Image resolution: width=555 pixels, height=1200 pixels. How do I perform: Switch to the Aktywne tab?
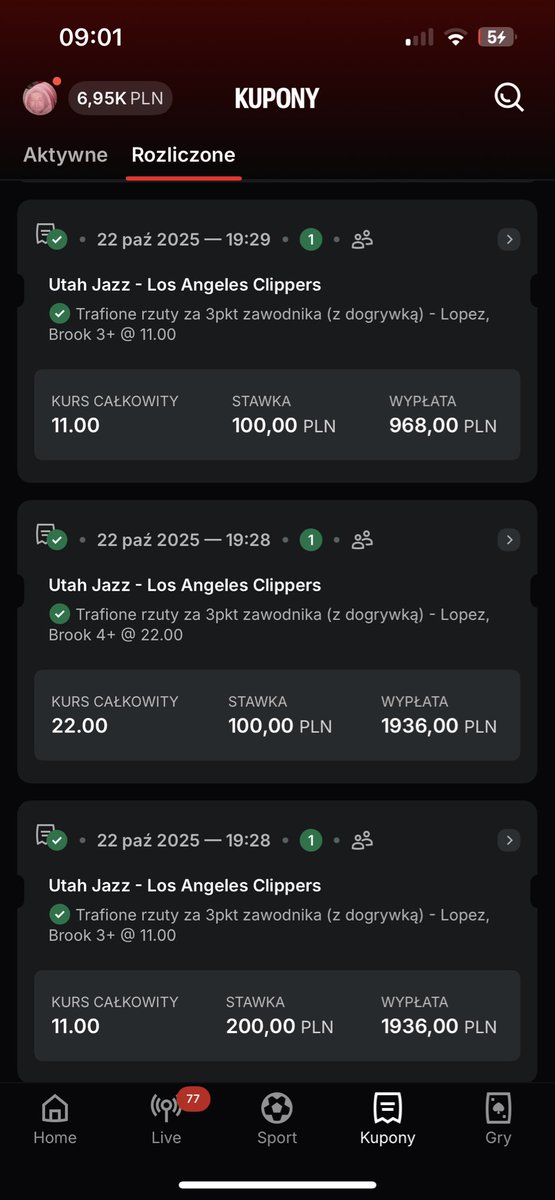pos(65,155)
